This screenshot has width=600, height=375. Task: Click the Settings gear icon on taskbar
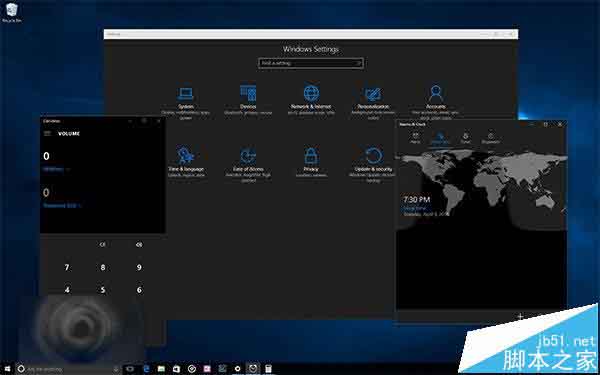[238, 369]
